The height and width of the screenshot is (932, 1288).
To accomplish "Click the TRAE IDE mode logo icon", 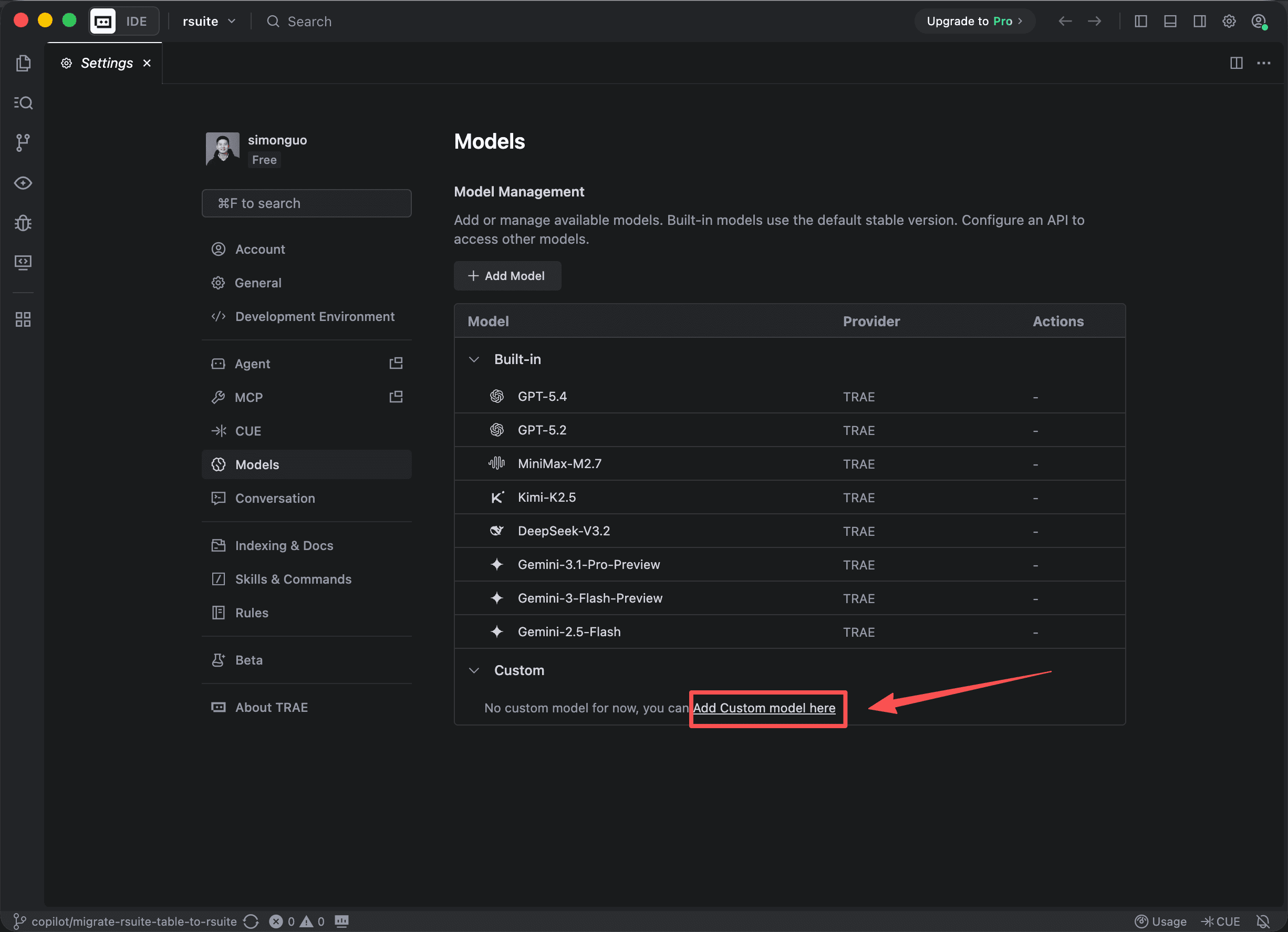I will (x=103, y=22).
